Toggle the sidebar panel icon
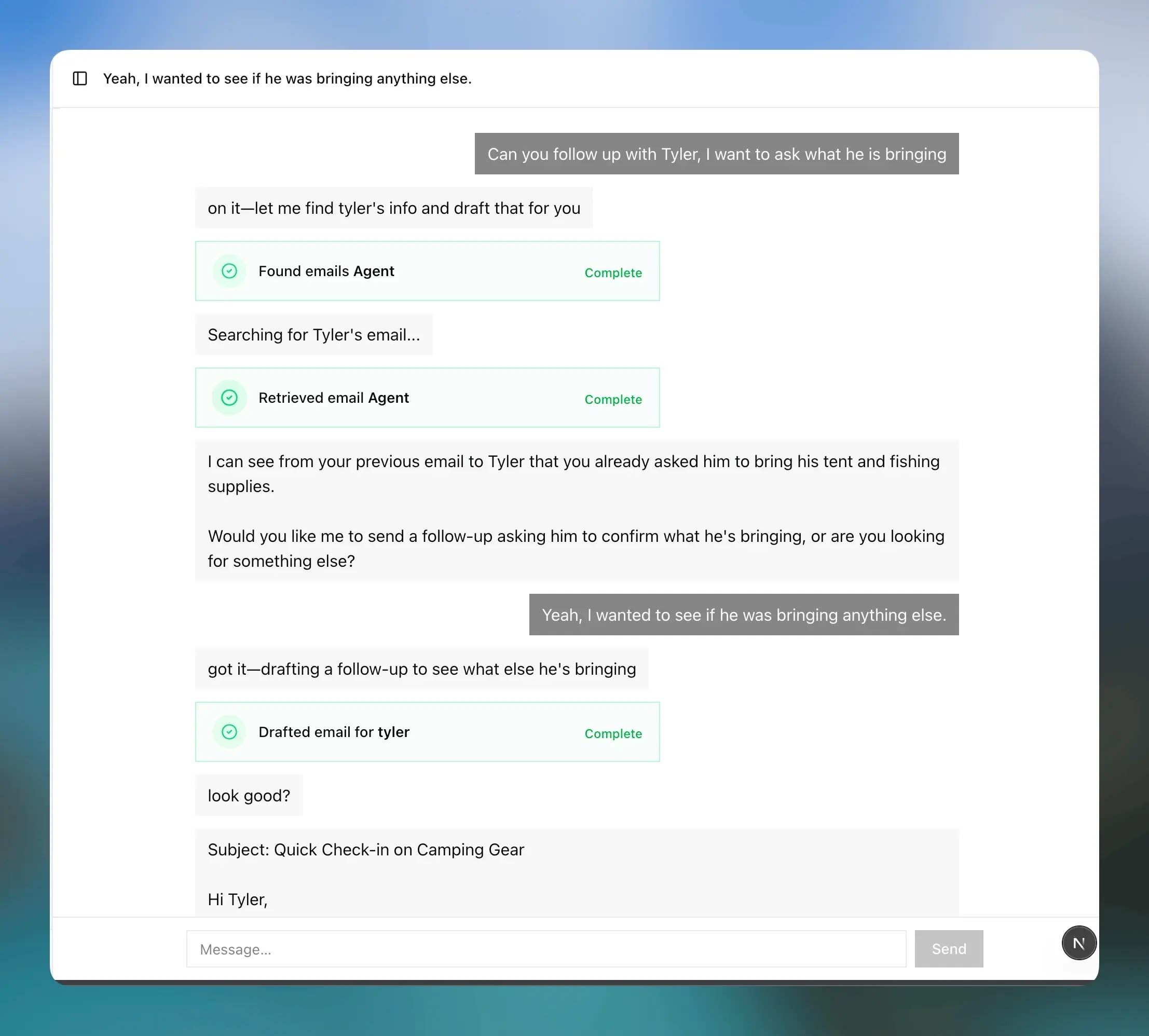Screen dimensions: 1149x1036 80,78
